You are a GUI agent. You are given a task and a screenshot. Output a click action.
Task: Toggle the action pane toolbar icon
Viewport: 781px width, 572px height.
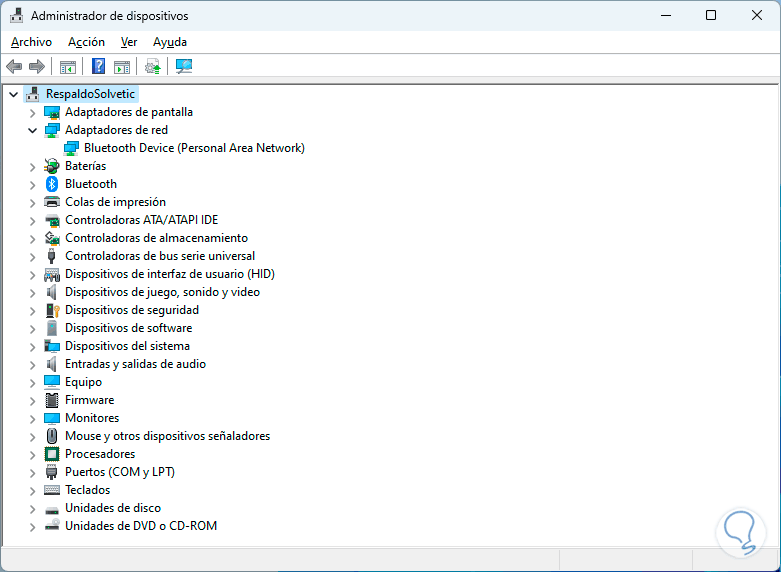point(122,66)
